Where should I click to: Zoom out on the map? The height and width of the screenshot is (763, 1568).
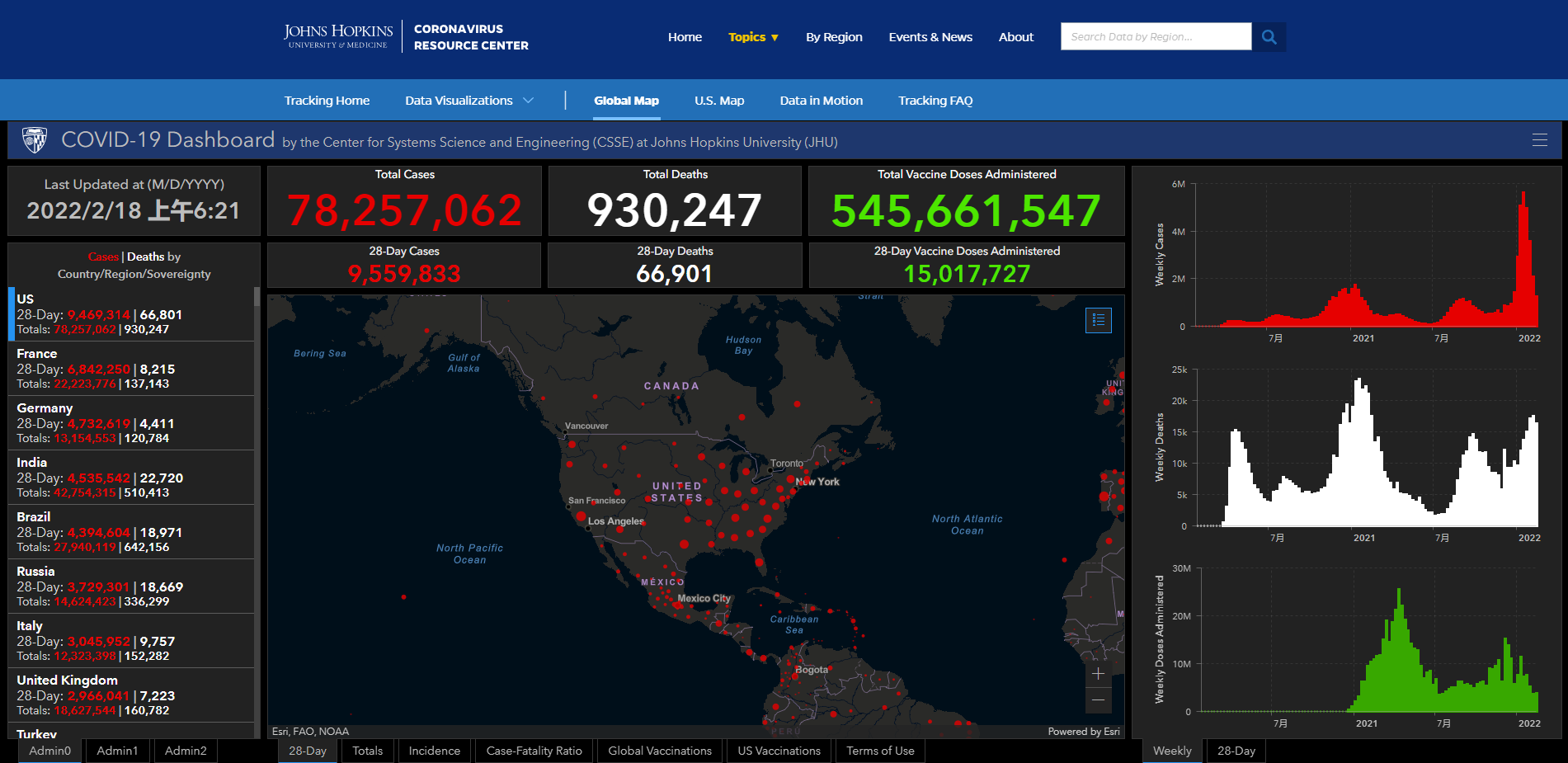point(1098,700)
